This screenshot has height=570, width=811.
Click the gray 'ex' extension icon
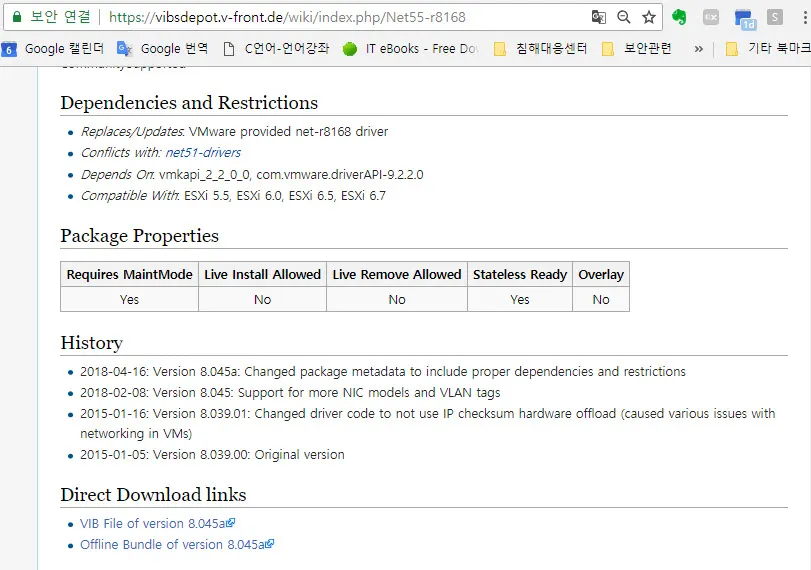[x=711, y=17]
